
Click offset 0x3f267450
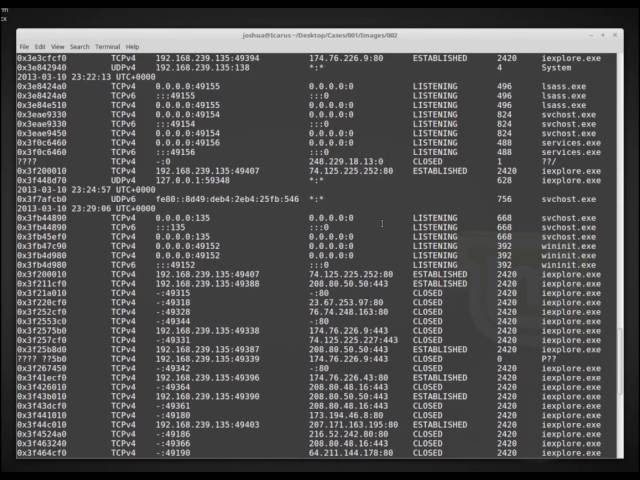coord(42,368)
